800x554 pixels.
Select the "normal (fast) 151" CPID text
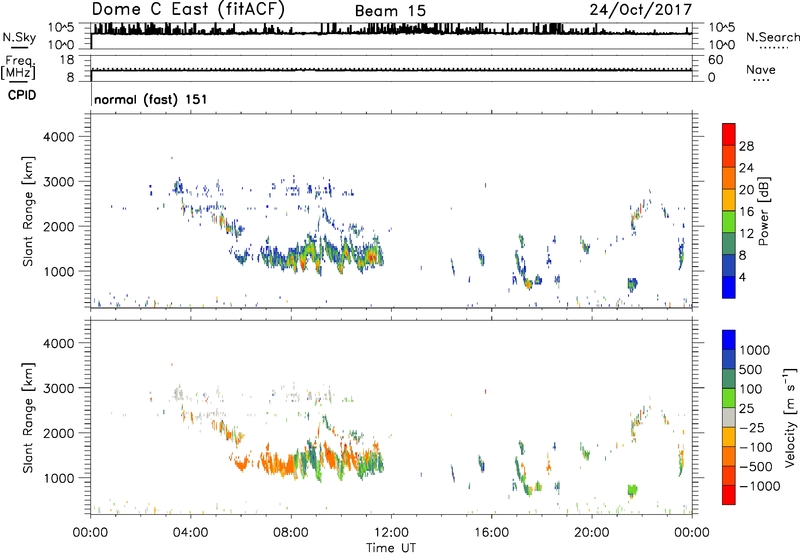151,99
